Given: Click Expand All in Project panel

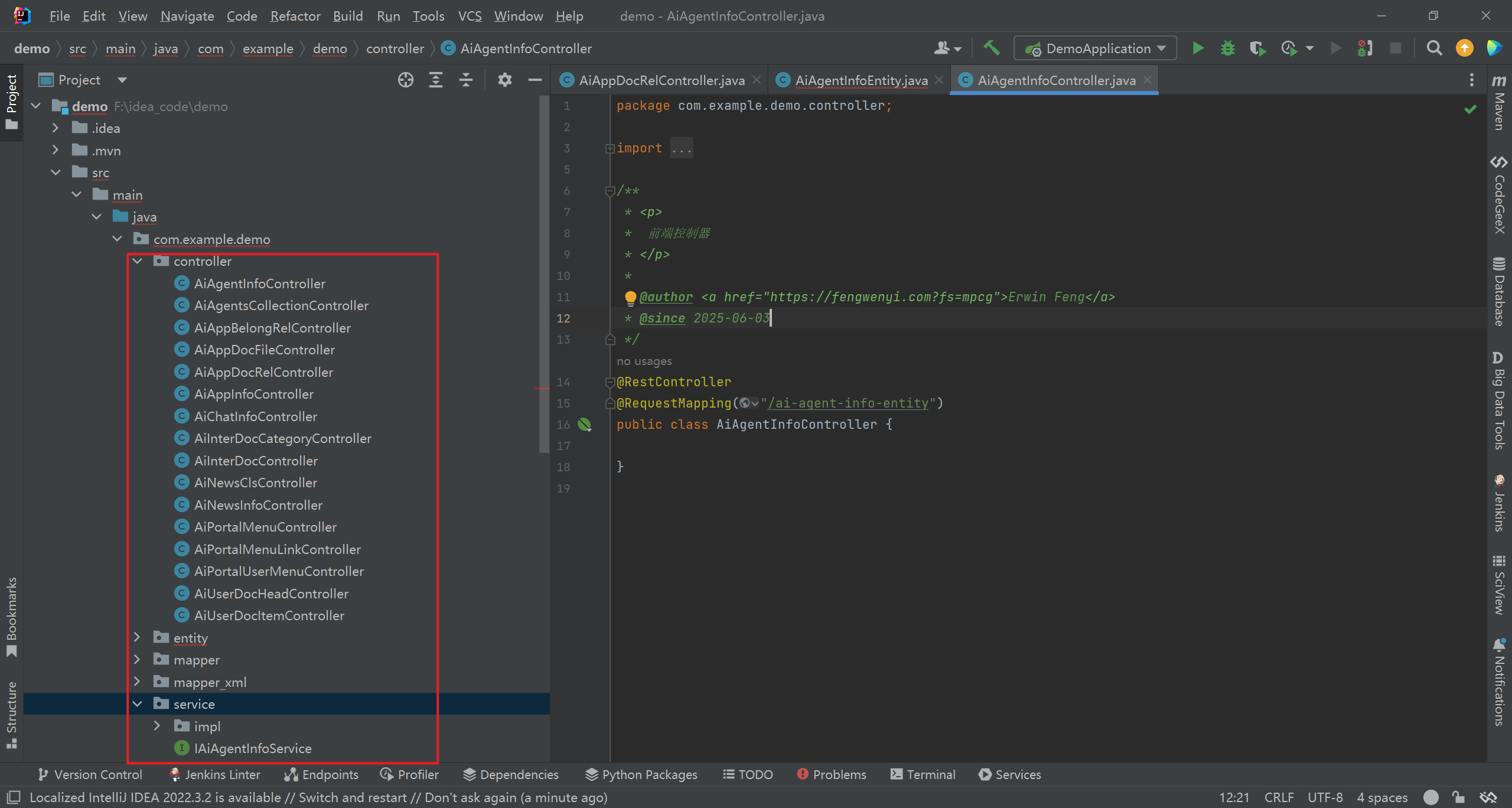Looking at the screenshot, I should (436, 80).
